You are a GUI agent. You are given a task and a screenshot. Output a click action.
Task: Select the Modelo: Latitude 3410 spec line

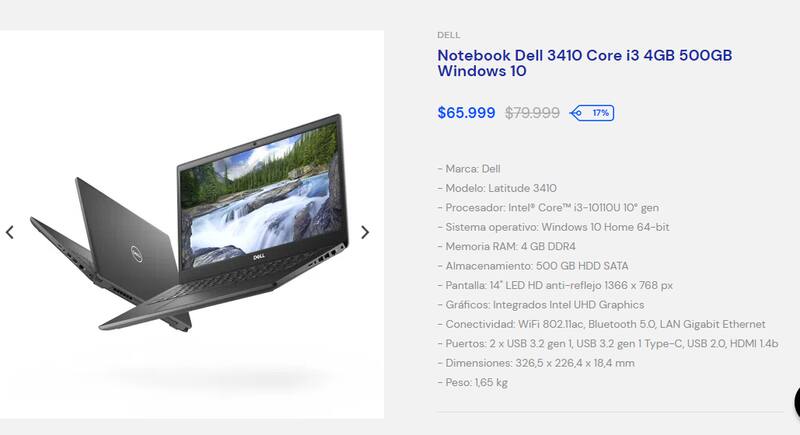(x=497, y=188)
